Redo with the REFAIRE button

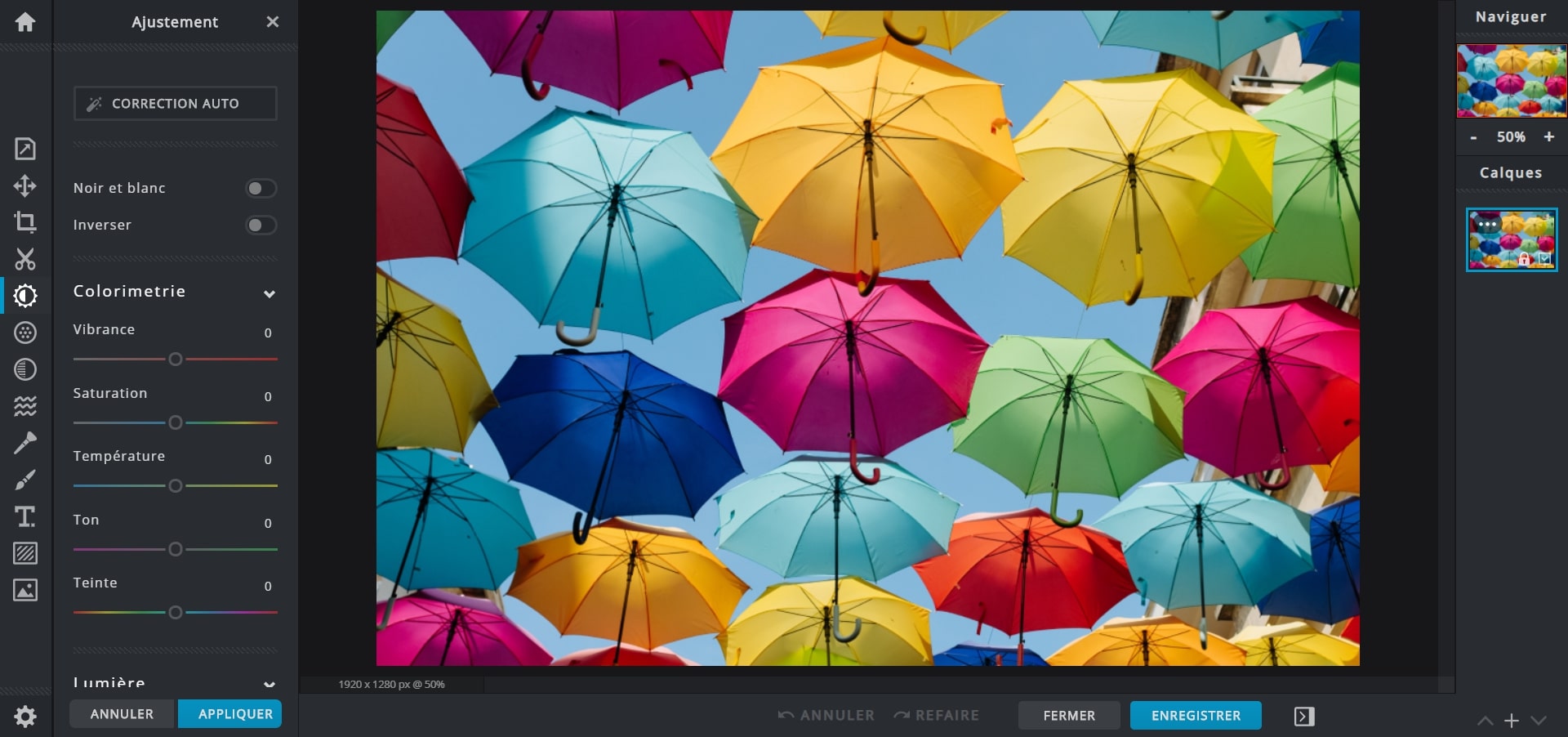[937, 716]
